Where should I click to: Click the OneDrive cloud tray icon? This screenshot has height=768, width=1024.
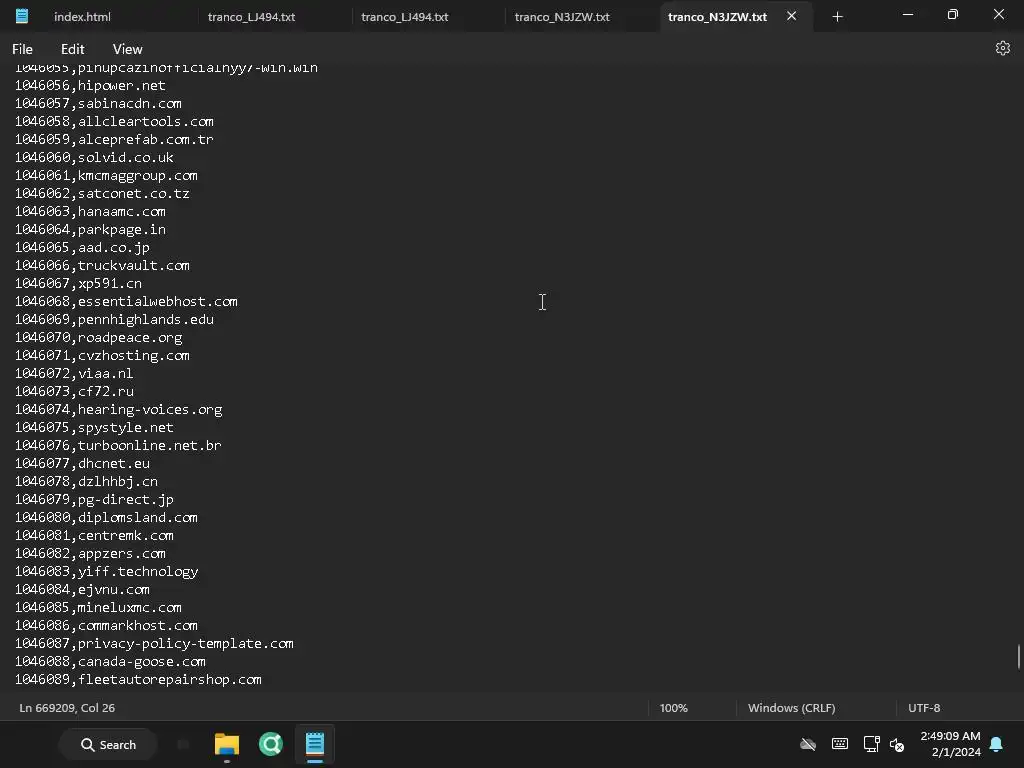(808, 744)
